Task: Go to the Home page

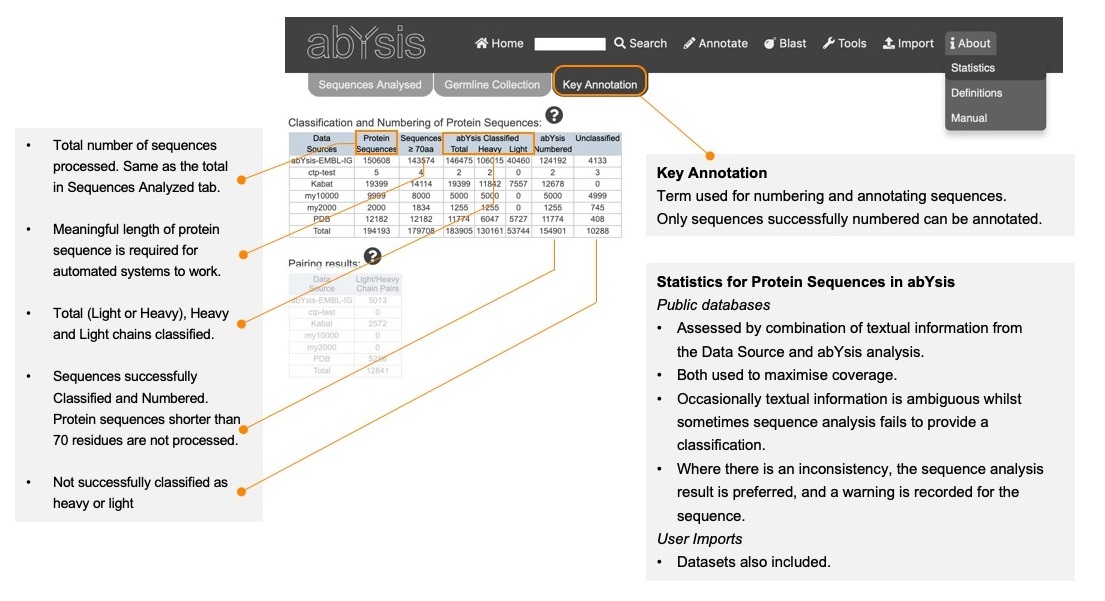Action: tap(499, 43)
